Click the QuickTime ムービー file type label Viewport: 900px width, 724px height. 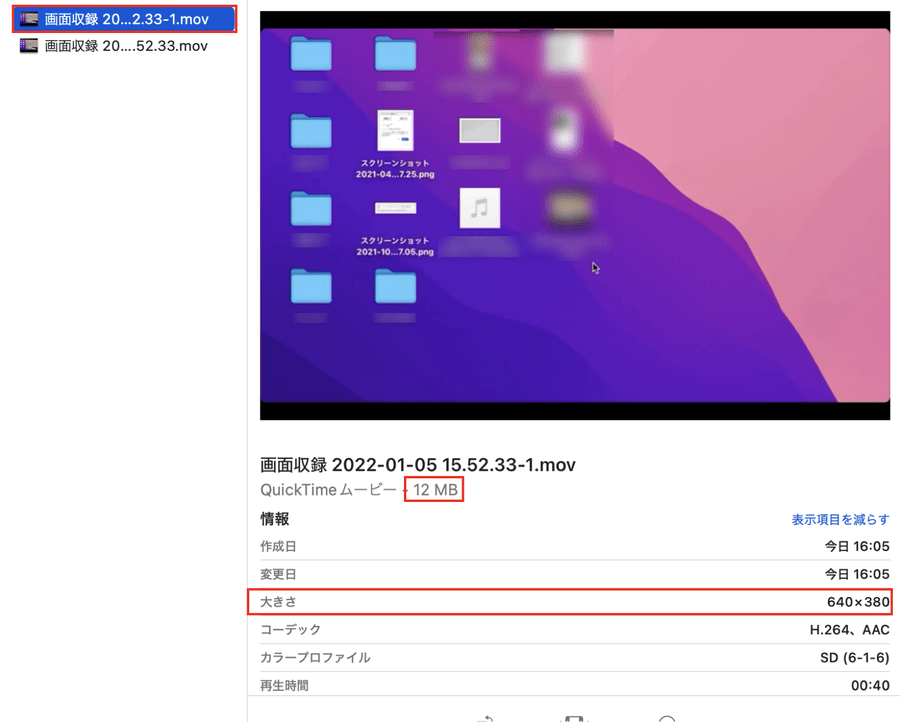tap(328, 490)
